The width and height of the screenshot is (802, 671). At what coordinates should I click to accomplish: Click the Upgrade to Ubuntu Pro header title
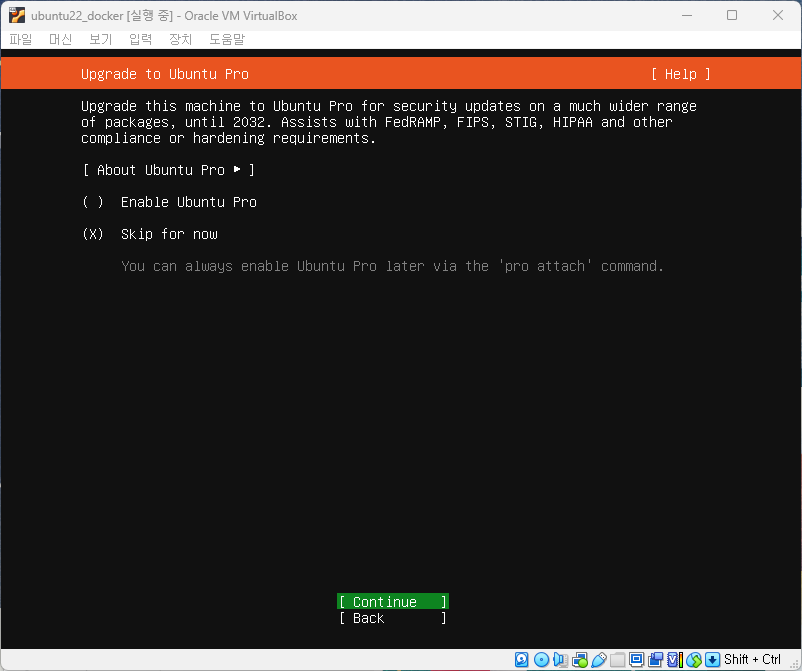coord(165,74)
